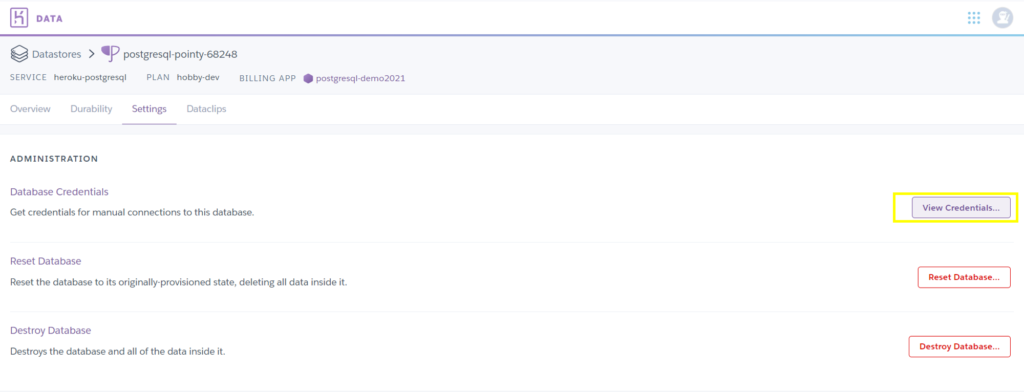The image size is (1024, 392).
Task: Switch to the Durability tab
Action: pos(91,109)
